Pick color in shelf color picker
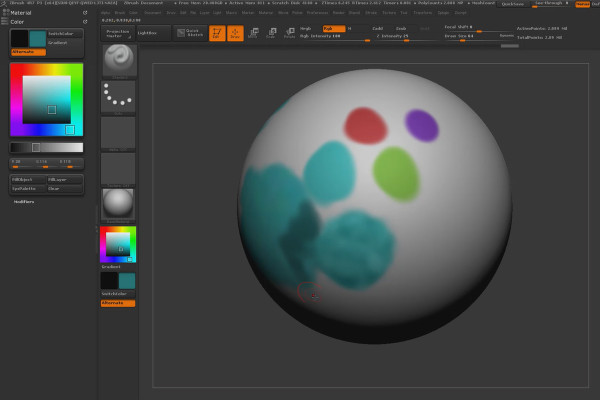Screen dimensions: 600x400 pyautogui.click(x=118, y=244)
